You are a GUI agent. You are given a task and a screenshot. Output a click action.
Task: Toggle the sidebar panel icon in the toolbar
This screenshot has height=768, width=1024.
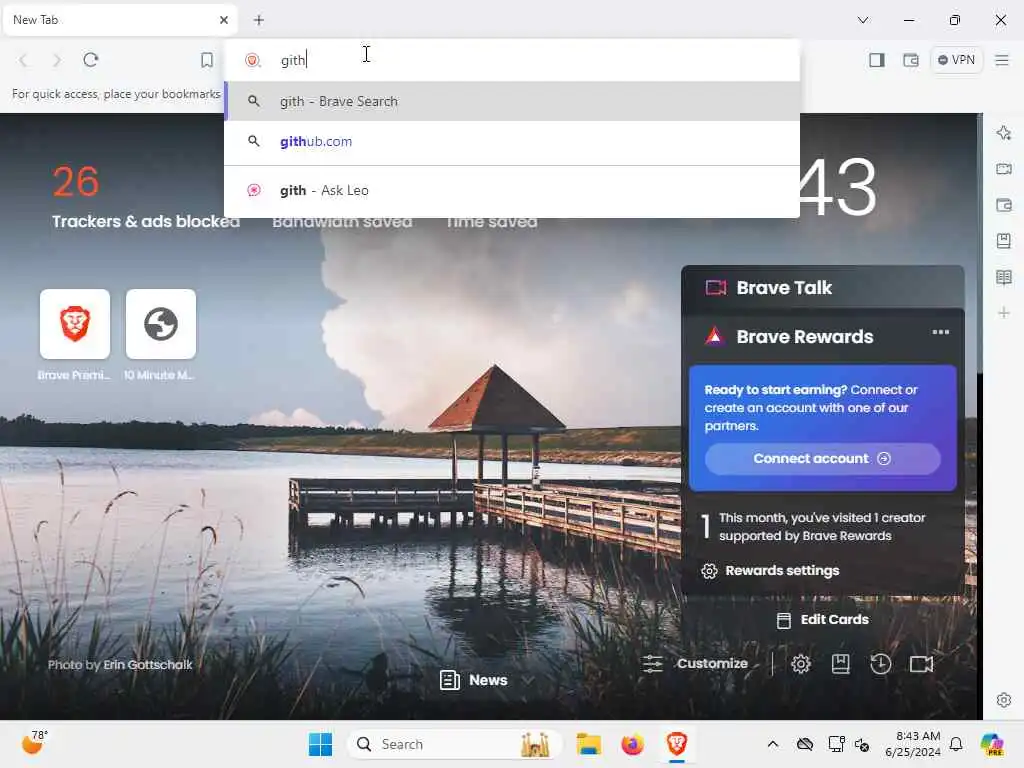click(x=877, y=60)
